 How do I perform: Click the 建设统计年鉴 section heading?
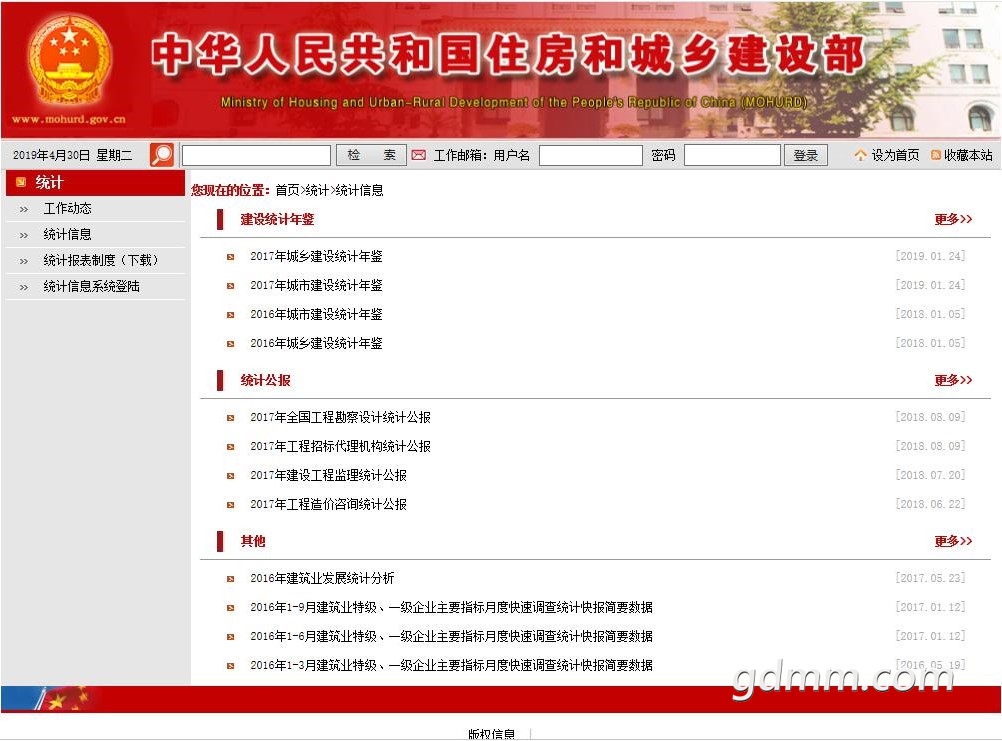(277, 219)
